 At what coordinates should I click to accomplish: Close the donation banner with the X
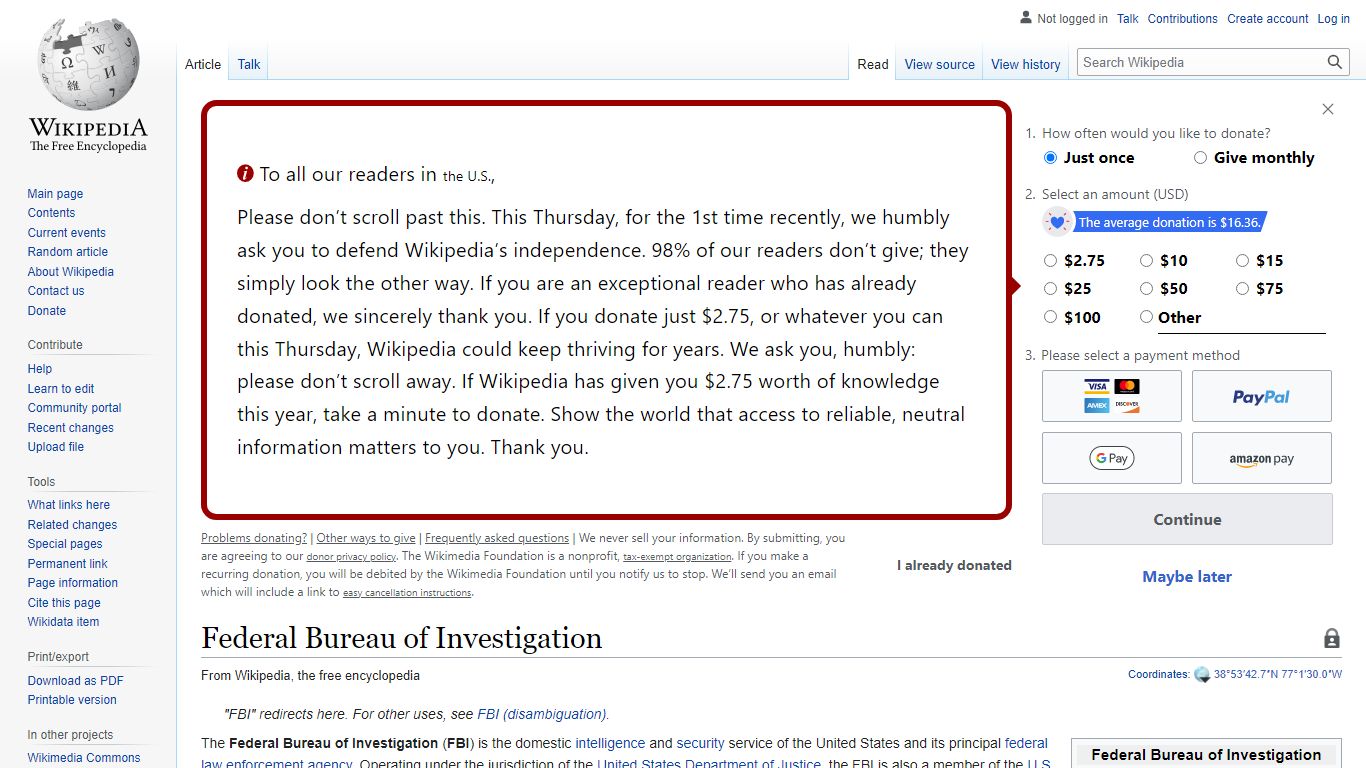pyautogui.click(x=1328, y=109)
